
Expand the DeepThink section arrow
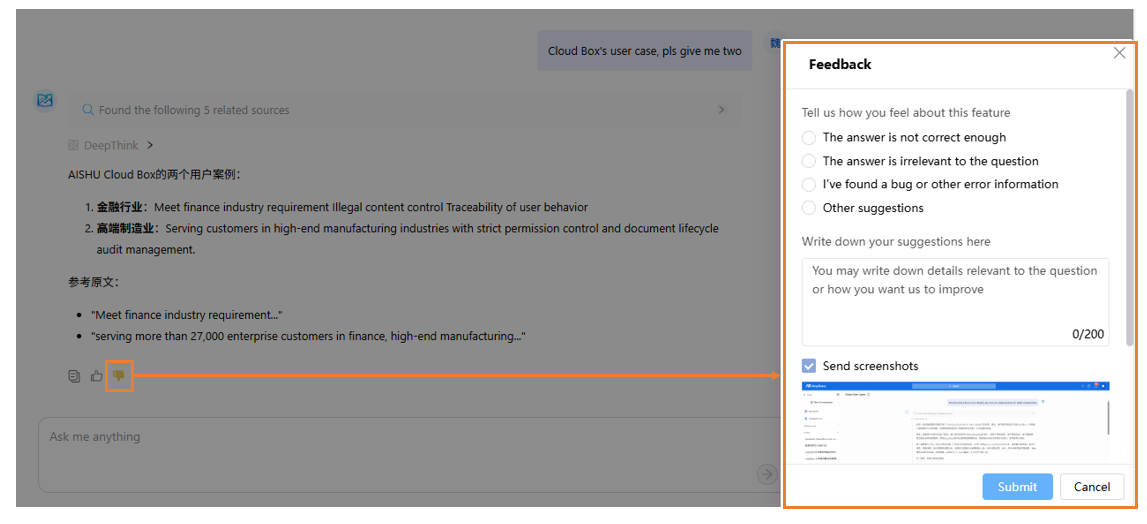pyautogui.click(x=150, y=145)
